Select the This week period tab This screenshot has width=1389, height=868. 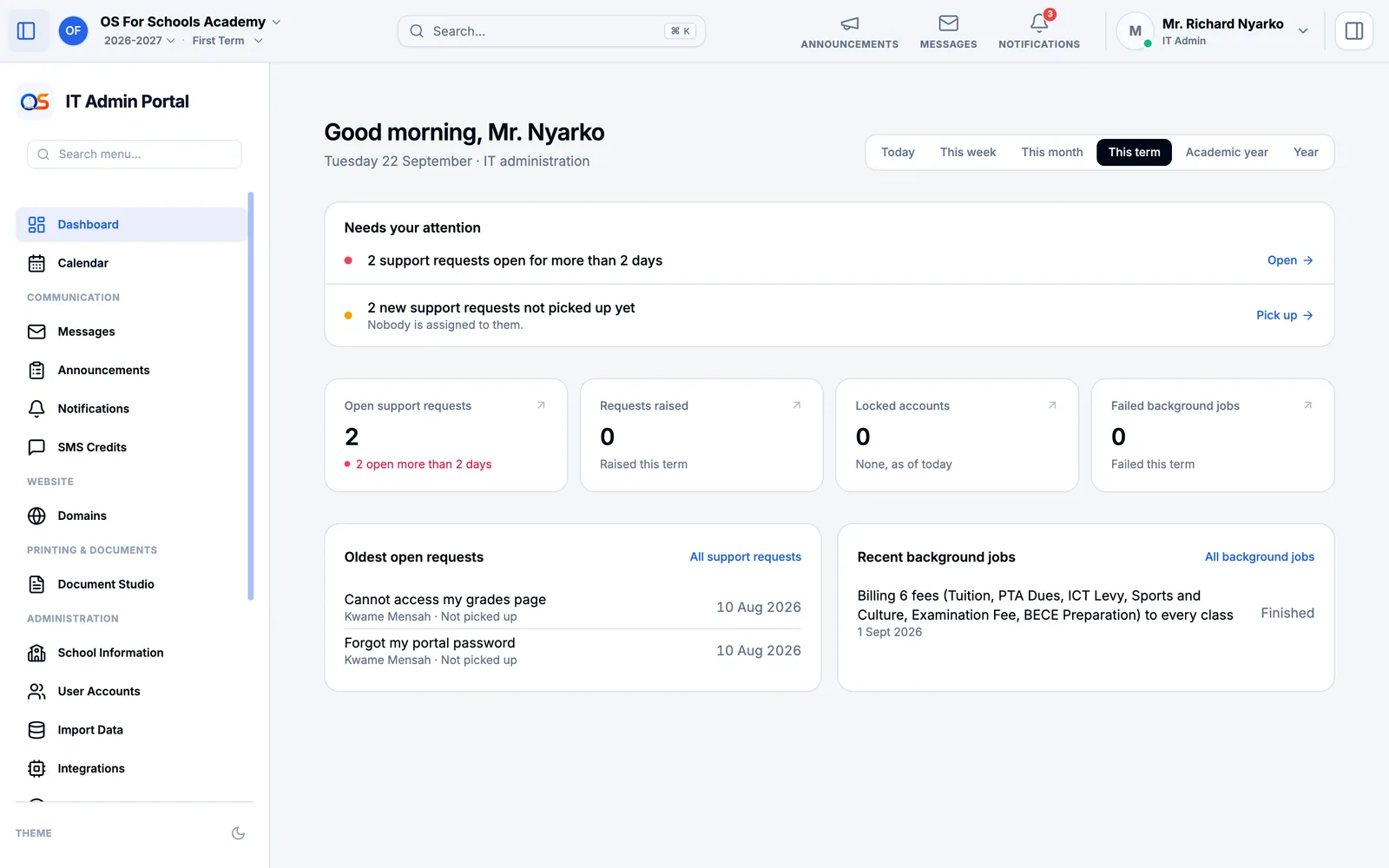(x=968, y=152)
